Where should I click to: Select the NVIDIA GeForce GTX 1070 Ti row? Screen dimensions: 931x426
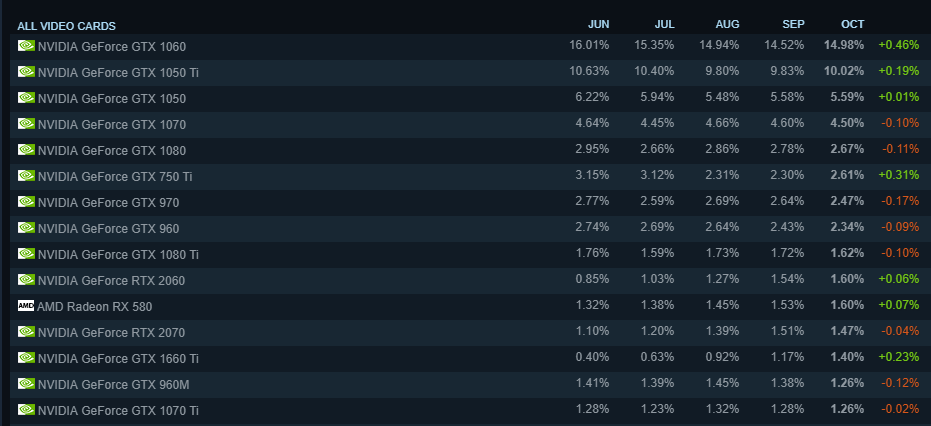(x=468, y=410)
